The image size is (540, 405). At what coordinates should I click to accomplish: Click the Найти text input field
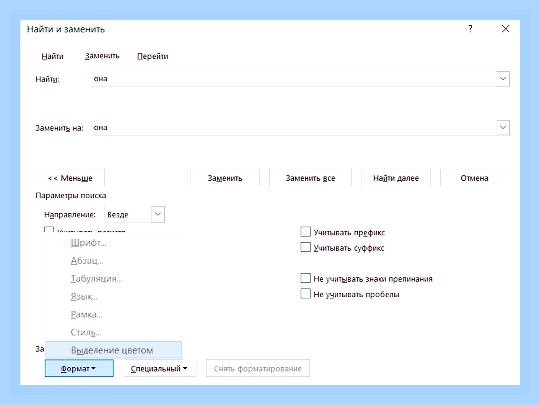coord(294,79)
